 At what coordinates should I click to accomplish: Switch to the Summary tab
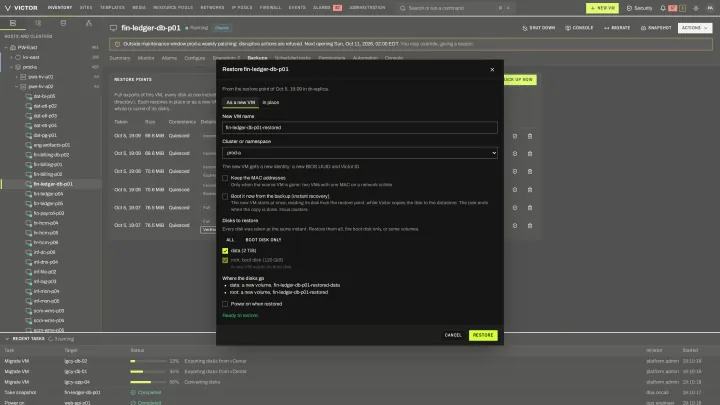120,58
